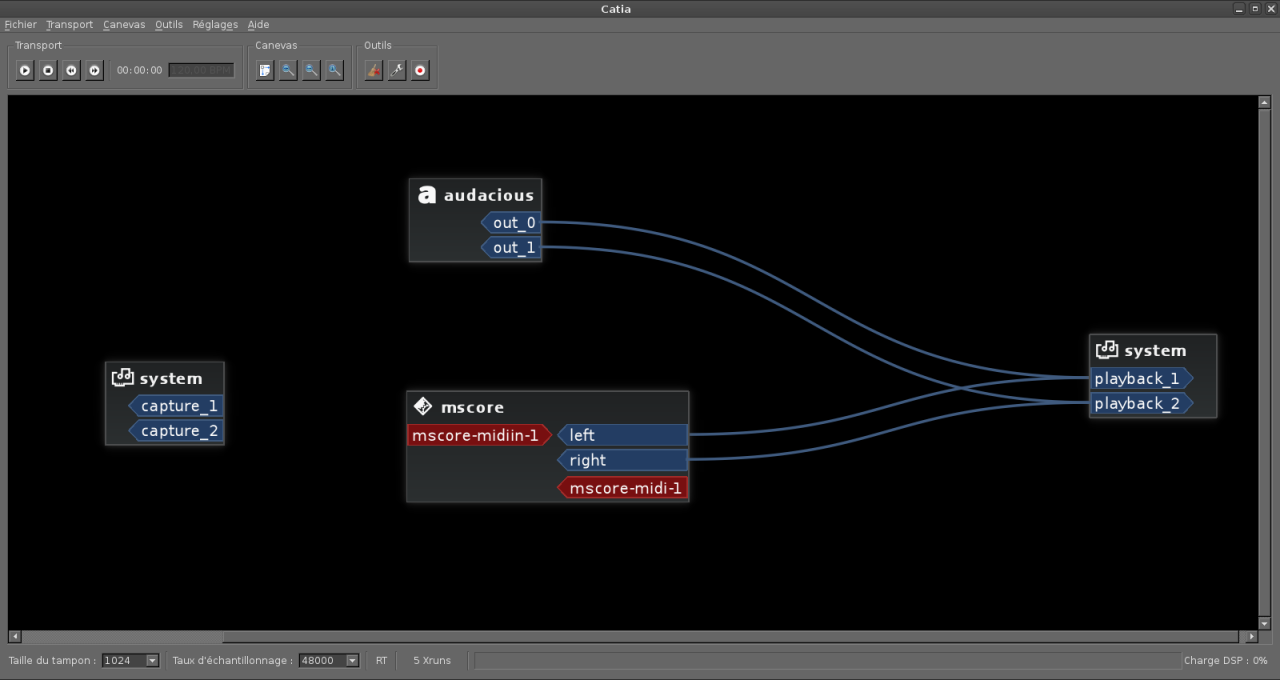Select system capture_1 port
The width and height of the screenshot is (1280, 680).
click(x=175, y=406)
